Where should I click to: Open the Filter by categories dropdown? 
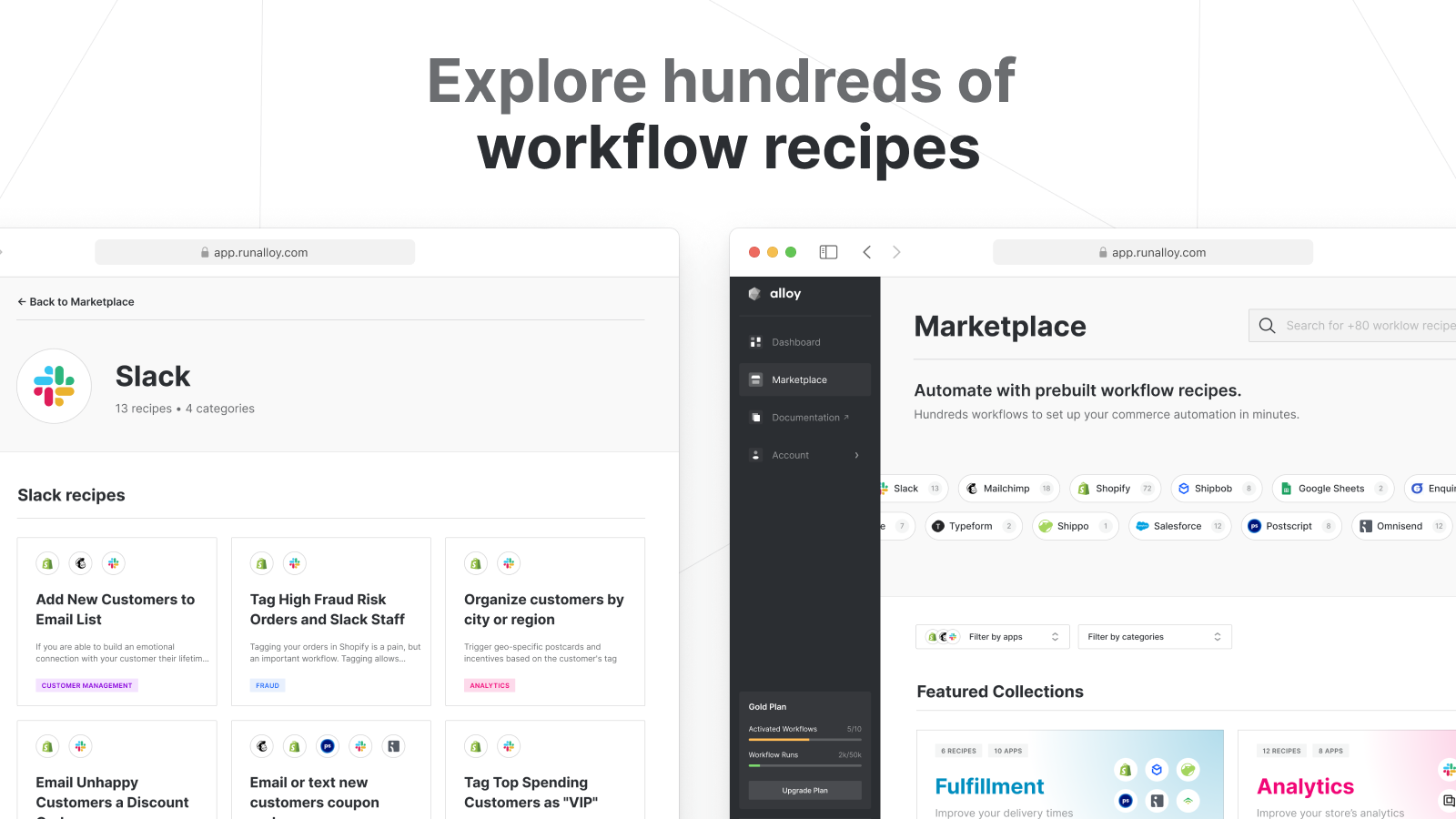click(1154, 636)
